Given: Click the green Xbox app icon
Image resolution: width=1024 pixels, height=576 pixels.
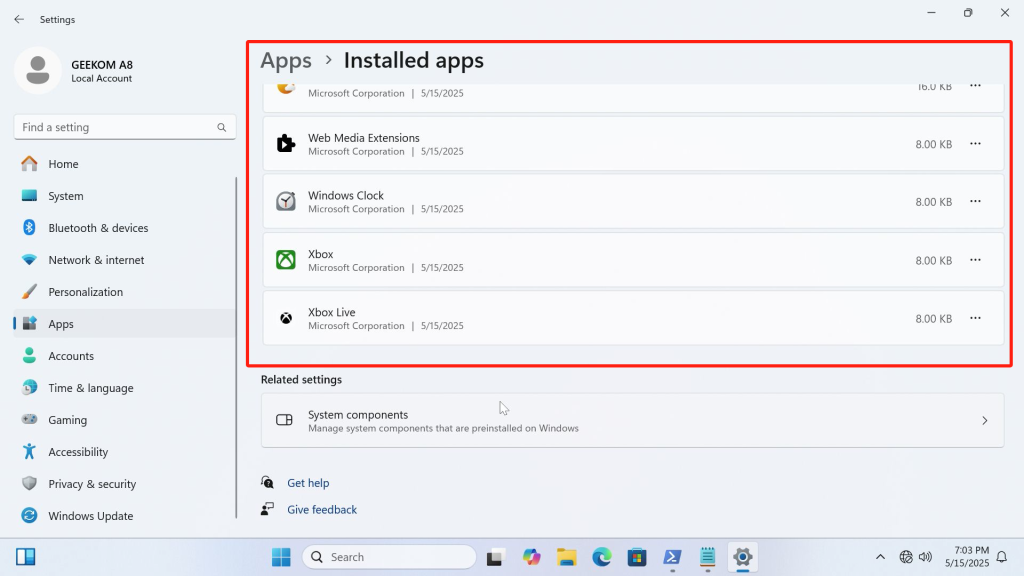Looking at the screenshot, I should click(x=285, y=260).
